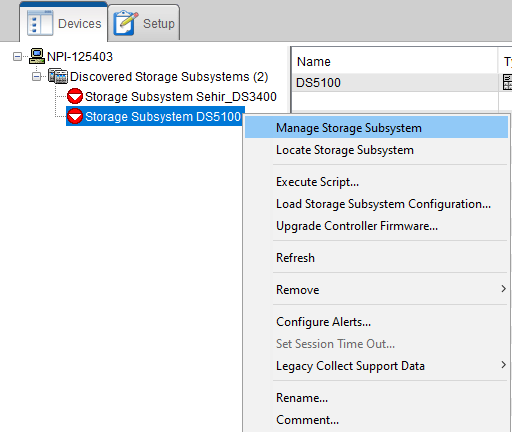
Task: Open the Remove submenu arrow
Action: pos(503,289)
